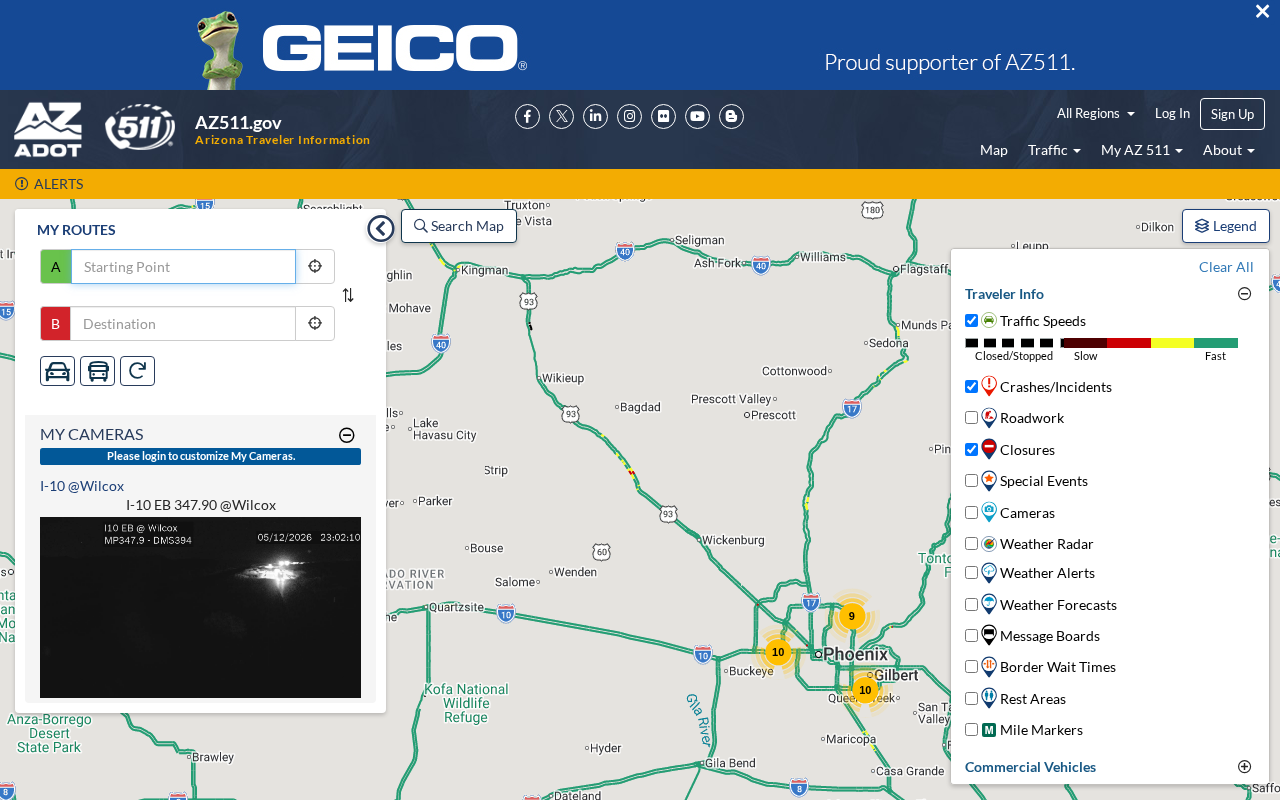Click the ADOT logo
This screenshot has width=1280, height=800.
(x=48, y=129)
